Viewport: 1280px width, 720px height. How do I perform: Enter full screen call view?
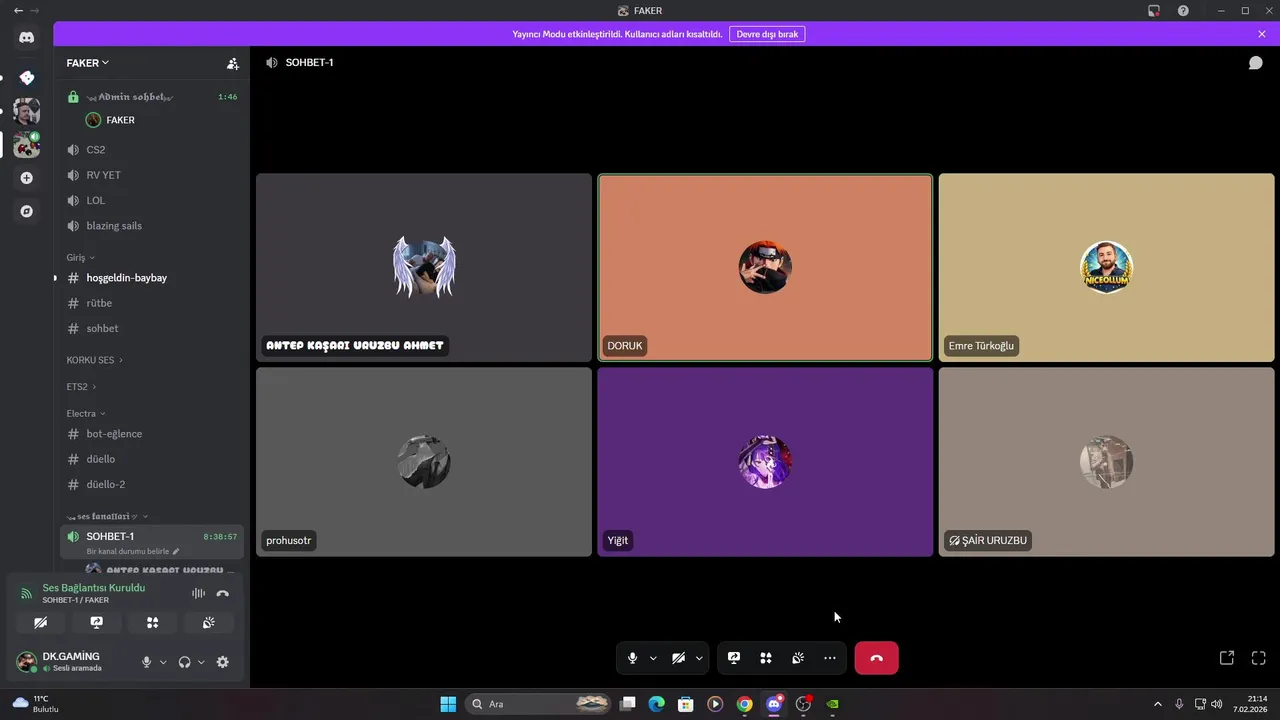click(x=1259, y=658)
